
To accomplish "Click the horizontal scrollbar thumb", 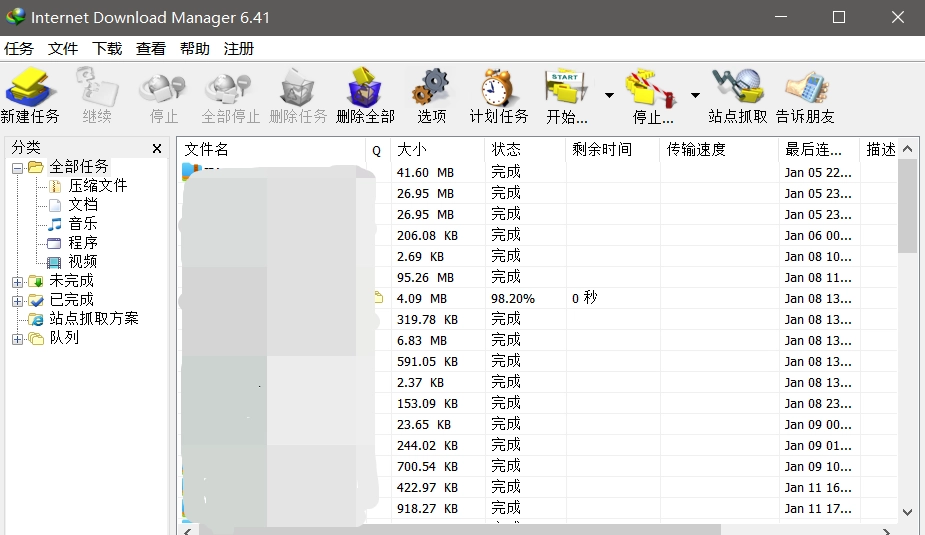I will (460, 530).
